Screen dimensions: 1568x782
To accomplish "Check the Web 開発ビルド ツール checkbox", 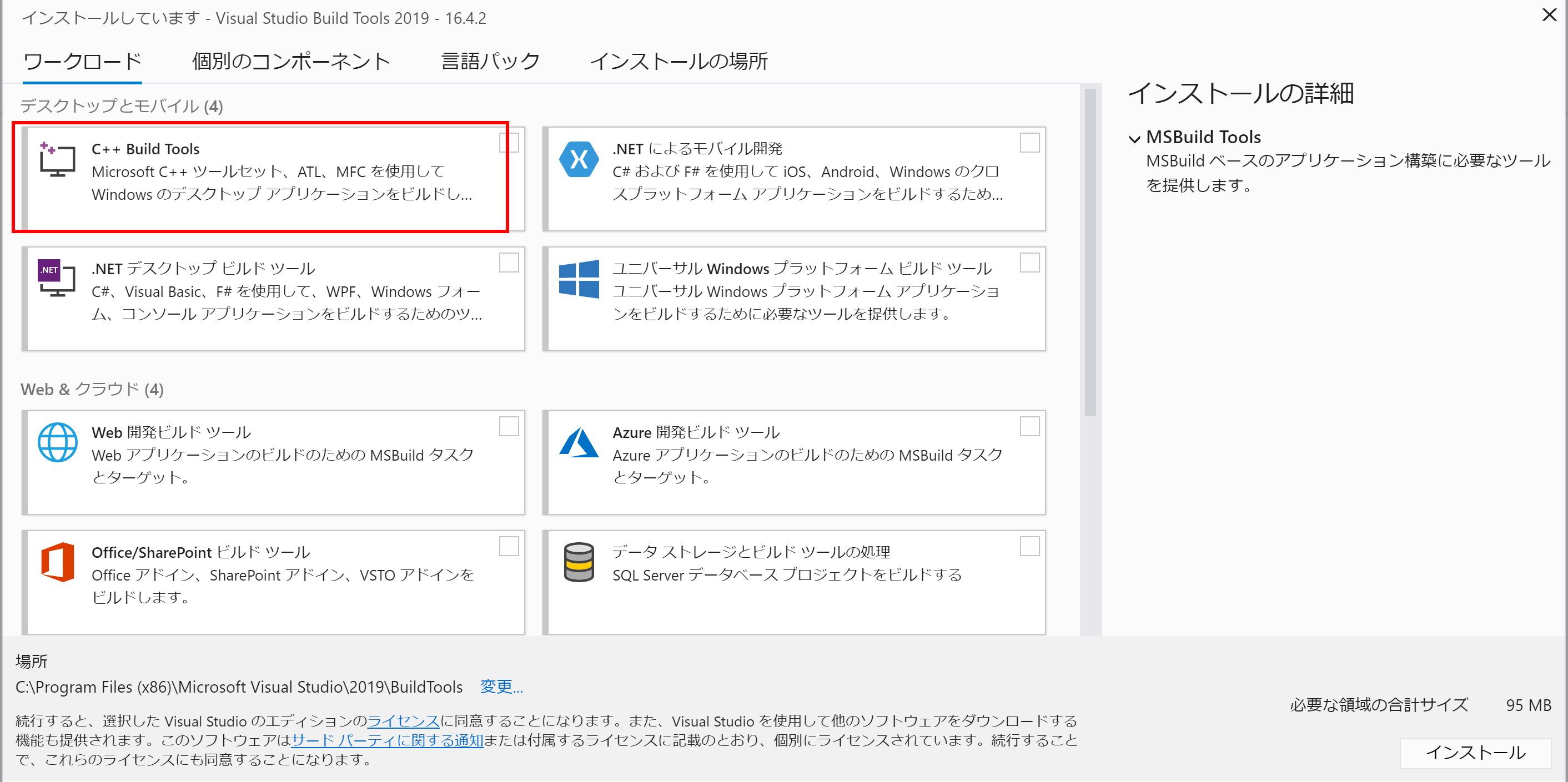I will coord(509,427).
